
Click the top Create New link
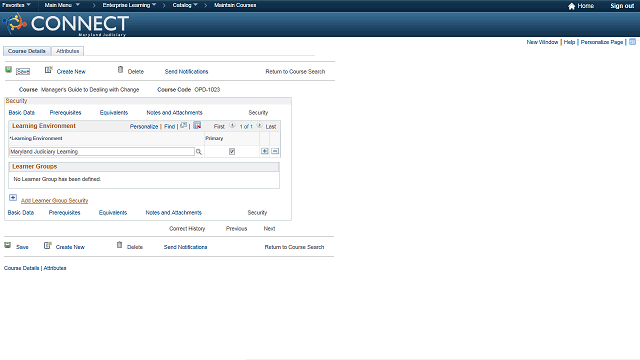[x=71, y=71]
